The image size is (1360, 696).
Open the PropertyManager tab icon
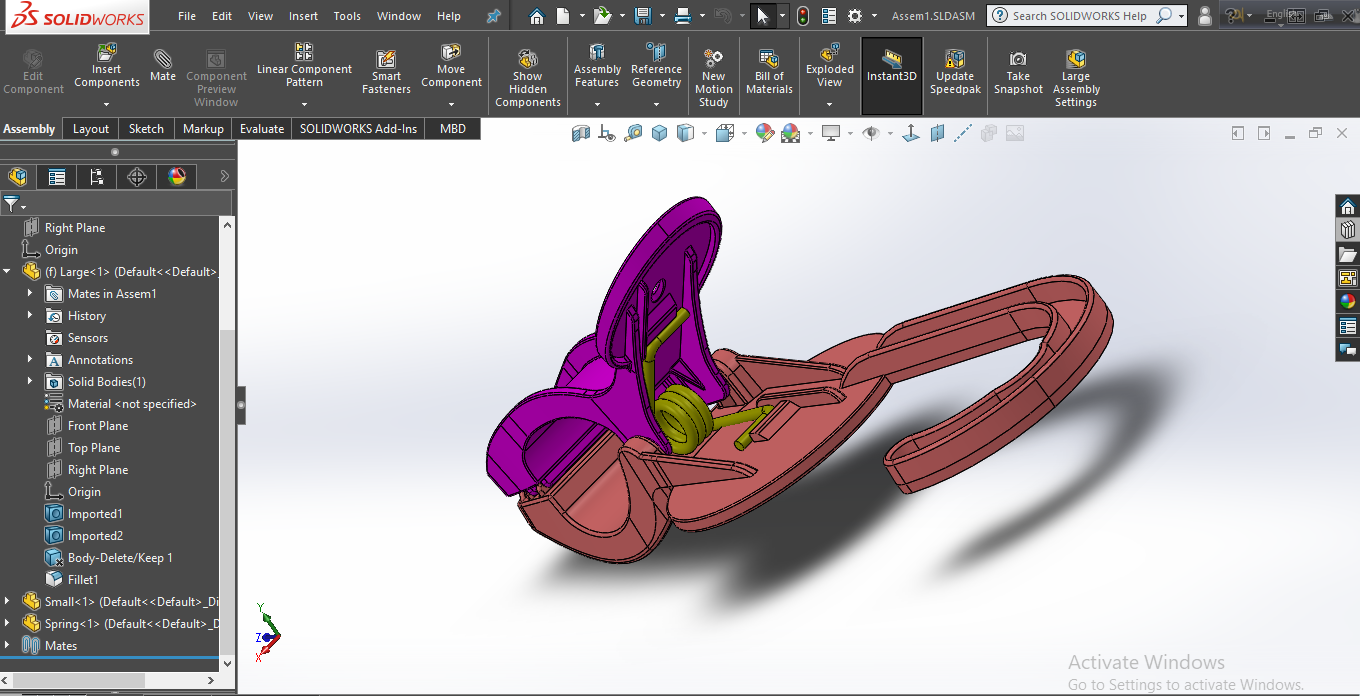(x=57, y=177)
